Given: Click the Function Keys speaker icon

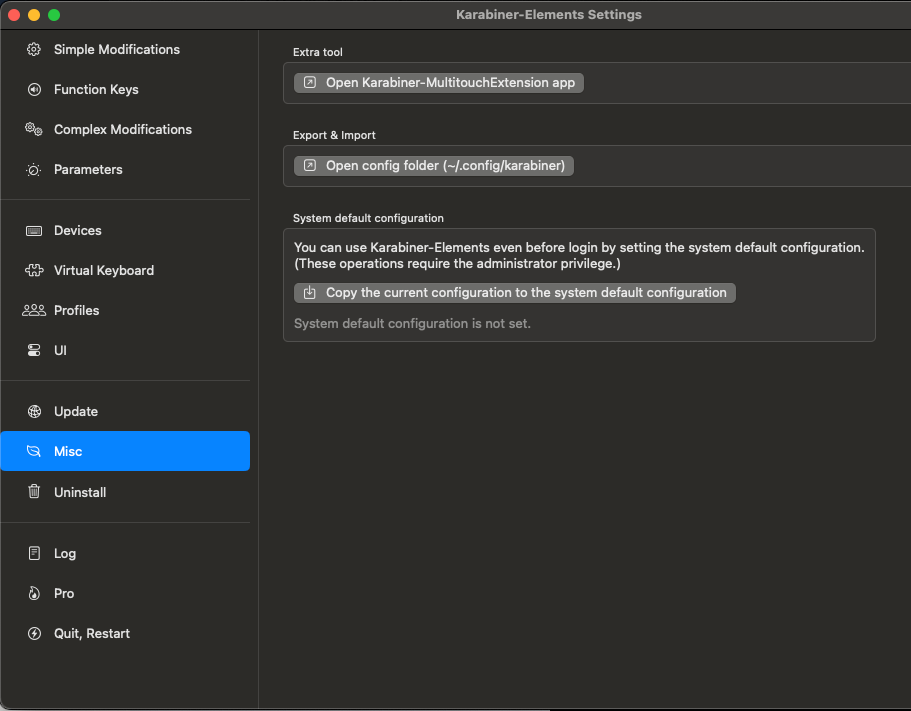Looking at the screenshot, I should click(34, 89).
